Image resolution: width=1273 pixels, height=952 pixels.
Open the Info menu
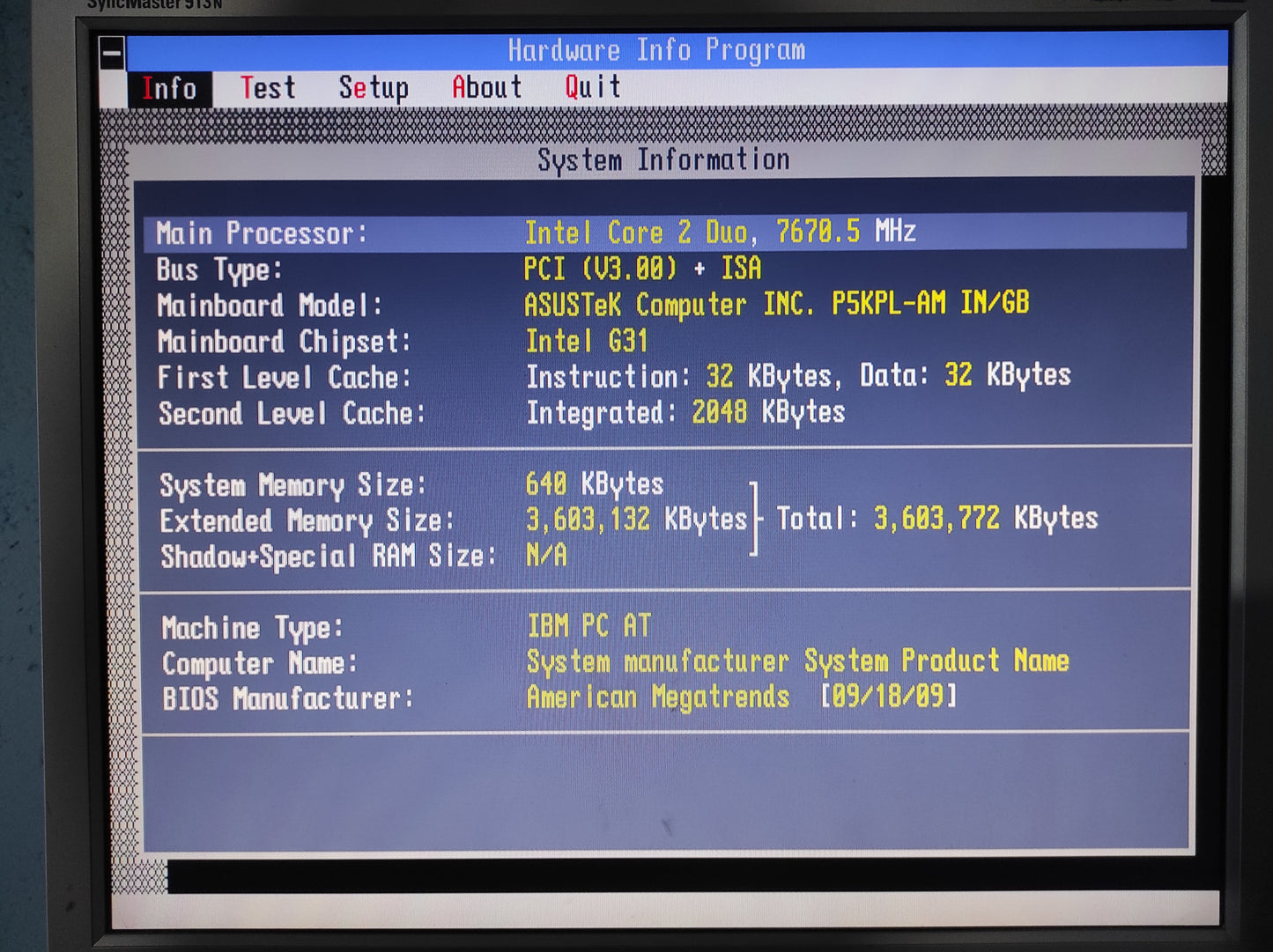coord(169,89)
